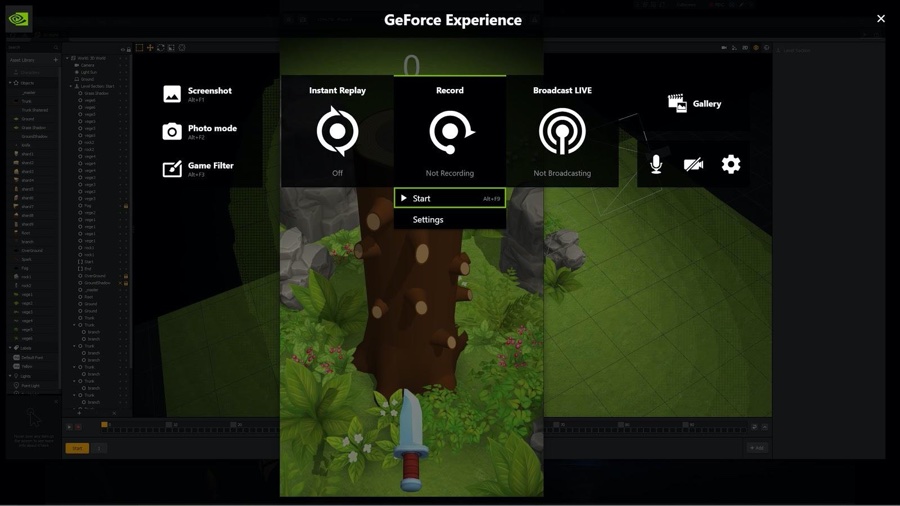Viewport: 900px width, 506px height.
Task: Toggle the microphone in the overlay
Action: (x=656, y=165)
